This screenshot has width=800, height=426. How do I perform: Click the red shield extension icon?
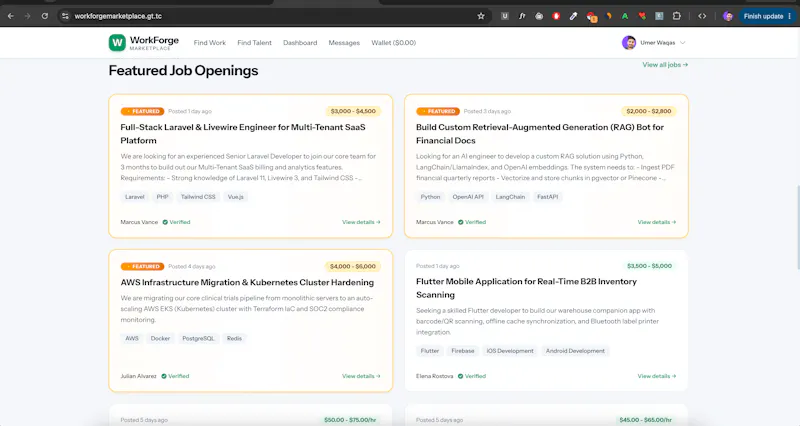click(x=556, y=16)
